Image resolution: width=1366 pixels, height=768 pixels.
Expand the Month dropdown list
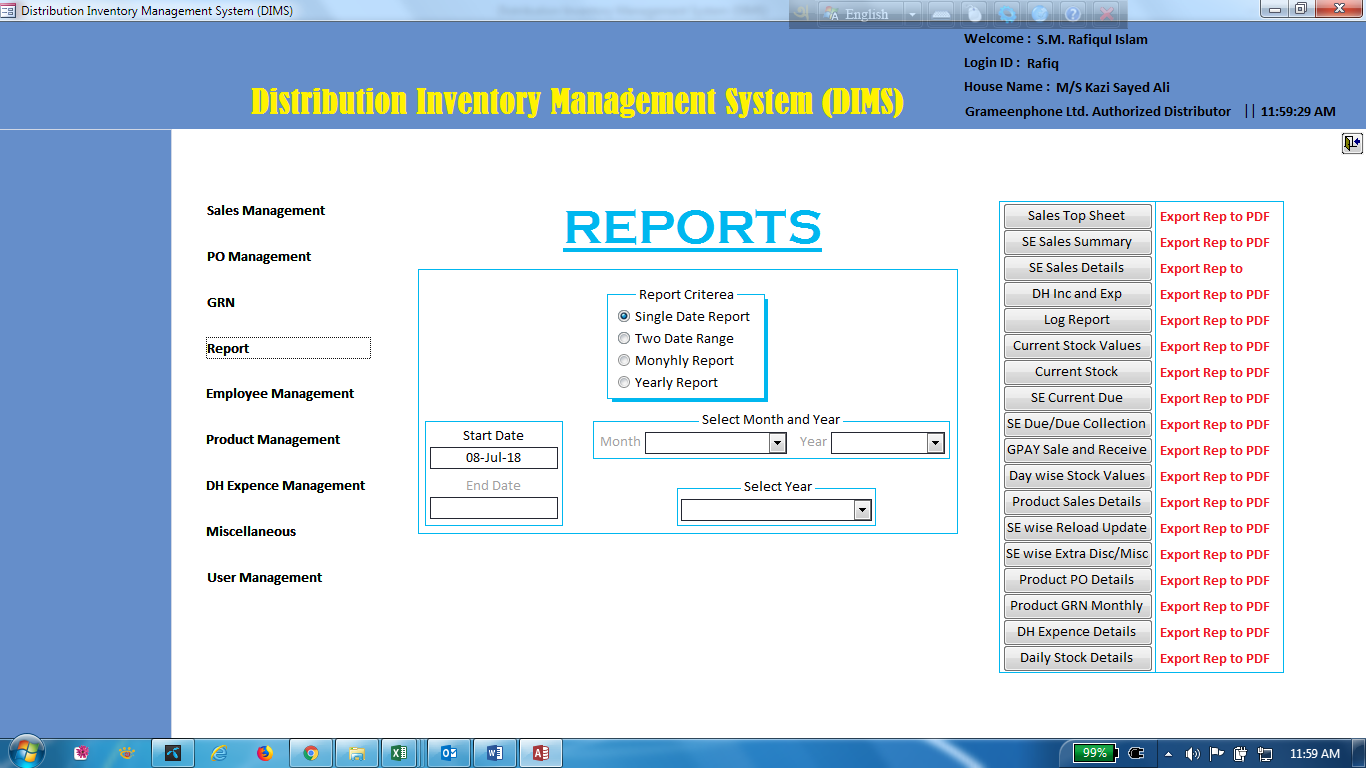point(777,443)
